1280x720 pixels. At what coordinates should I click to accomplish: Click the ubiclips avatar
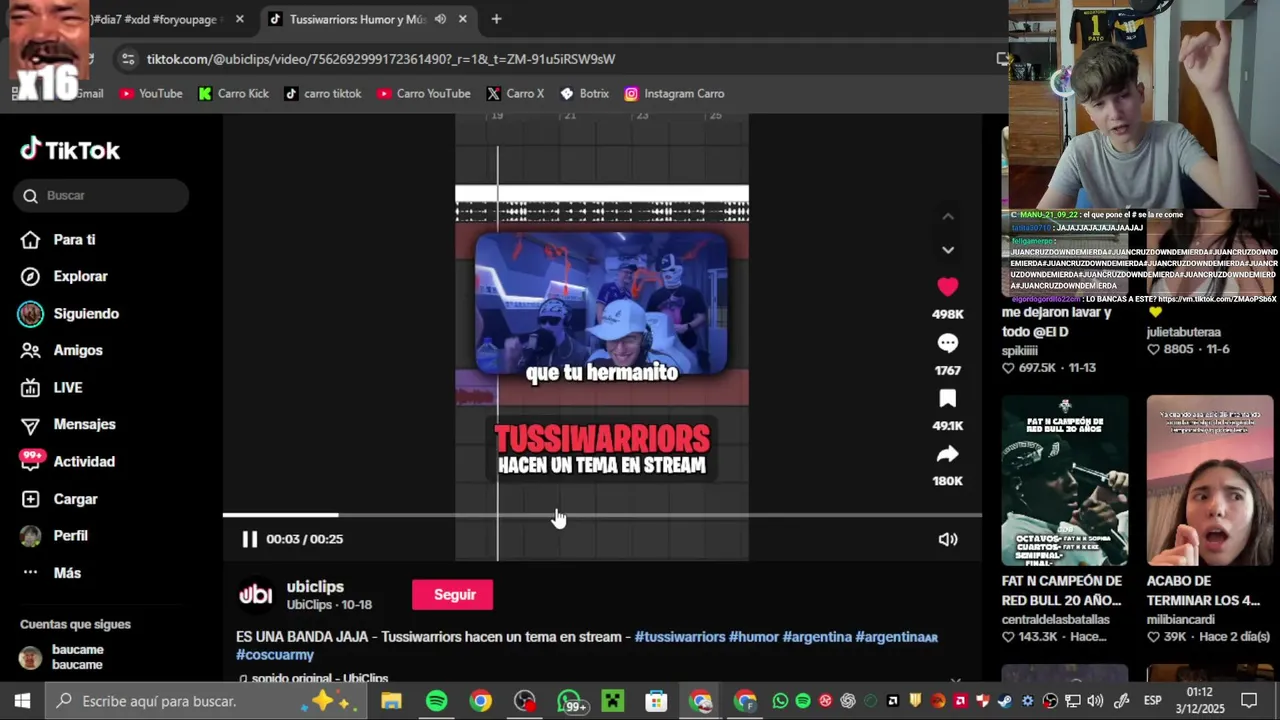[255, 595]
